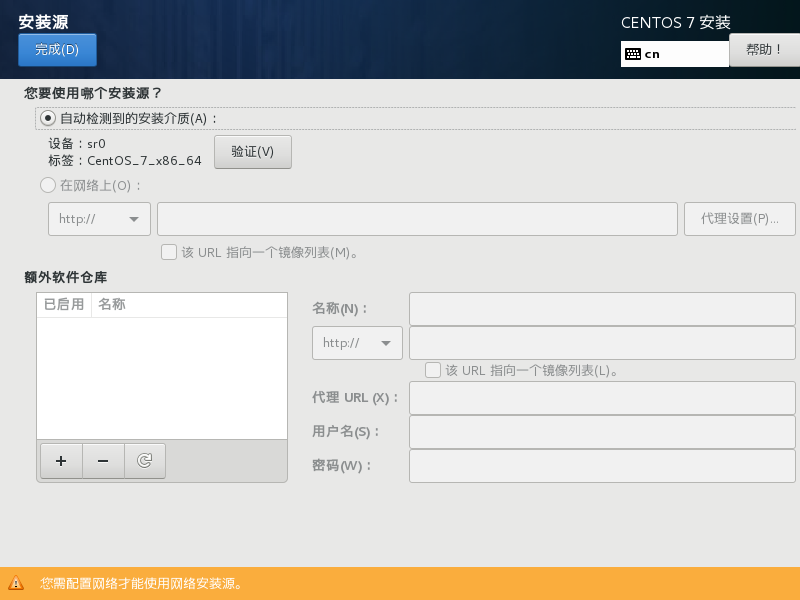Add a new repository with the plus icon
This screenshot has height=600, width=800.
click(61, 460)
